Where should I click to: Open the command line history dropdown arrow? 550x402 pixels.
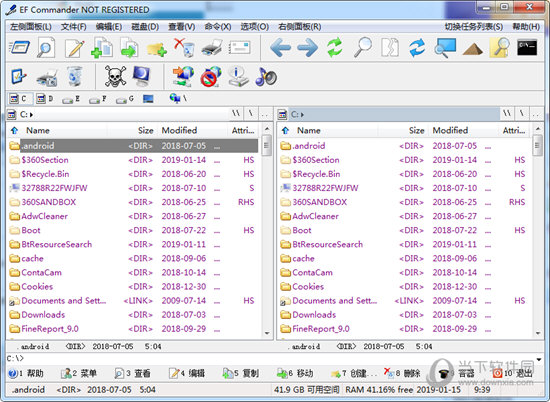[x=539, y=359]
